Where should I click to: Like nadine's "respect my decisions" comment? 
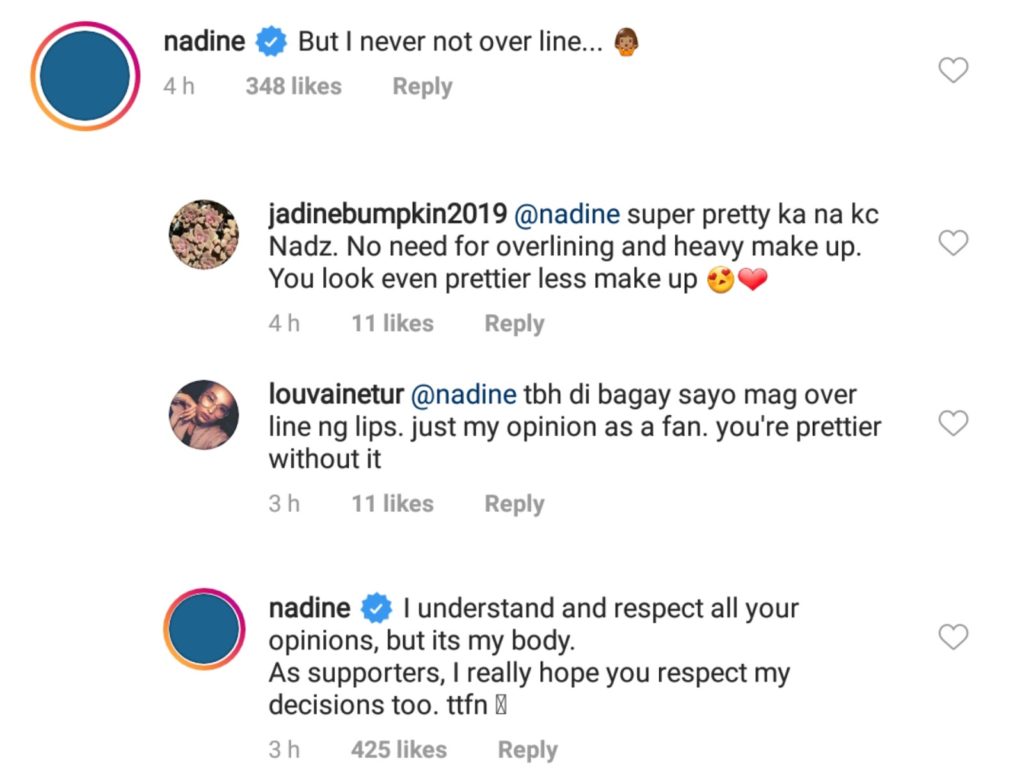[x=955, y=637]
